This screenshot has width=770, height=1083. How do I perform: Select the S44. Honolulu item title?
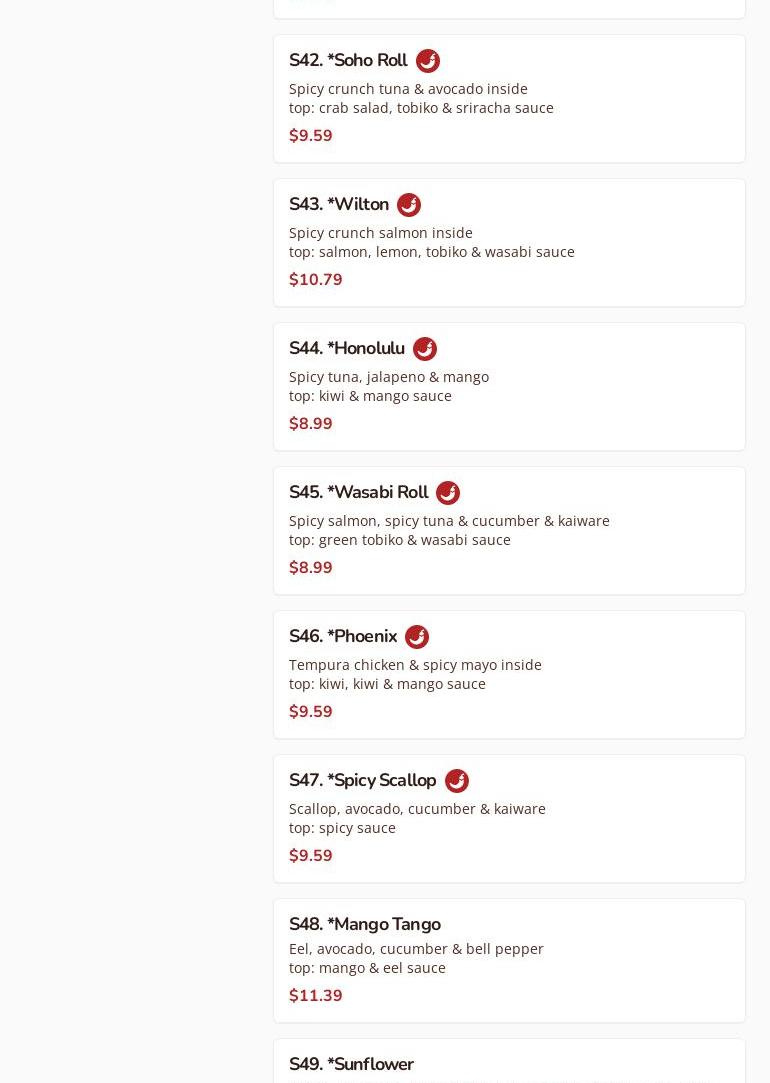347,349
